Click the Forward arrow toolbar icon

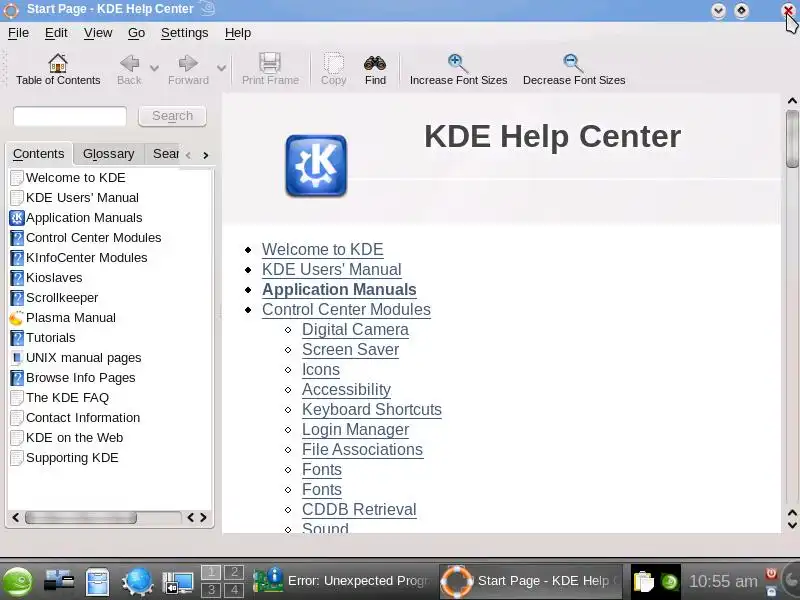point(188,63)
